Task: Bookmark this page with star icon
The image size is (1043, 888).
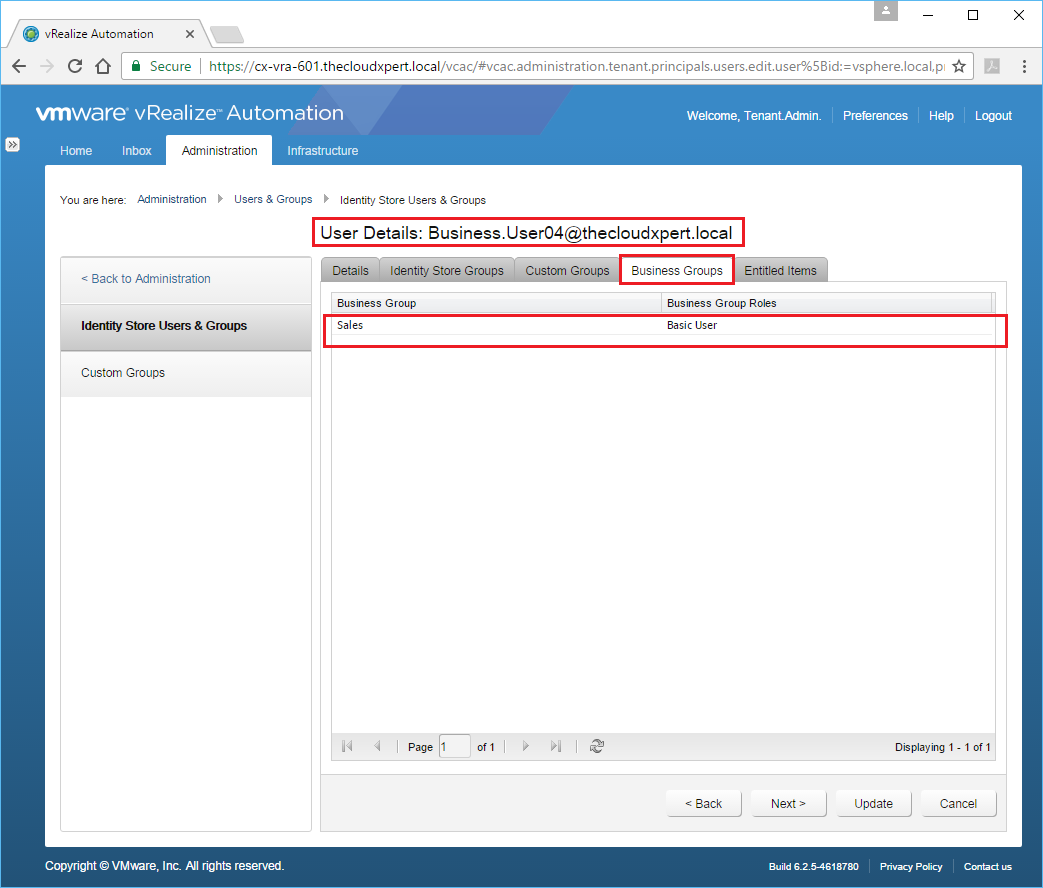Action: tap(958, 66)
